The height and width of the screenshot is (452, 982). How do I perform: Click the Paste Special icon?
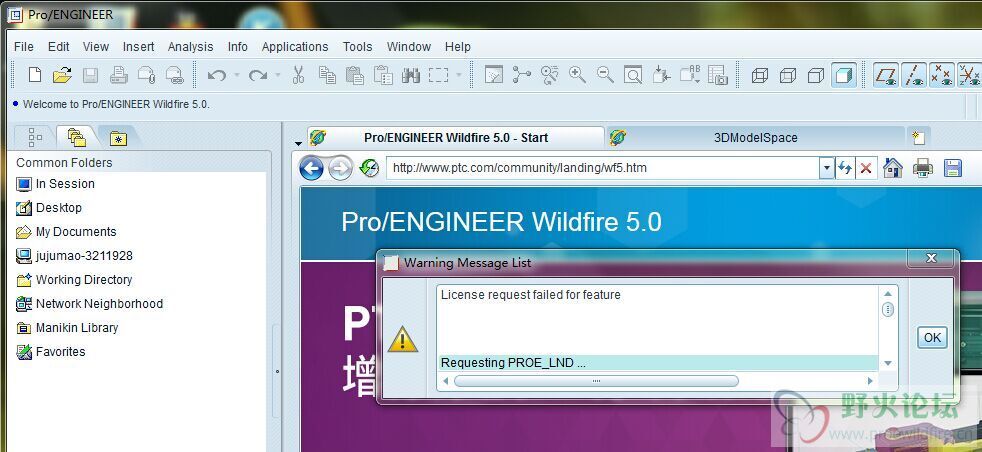click(x=383, y=76)
